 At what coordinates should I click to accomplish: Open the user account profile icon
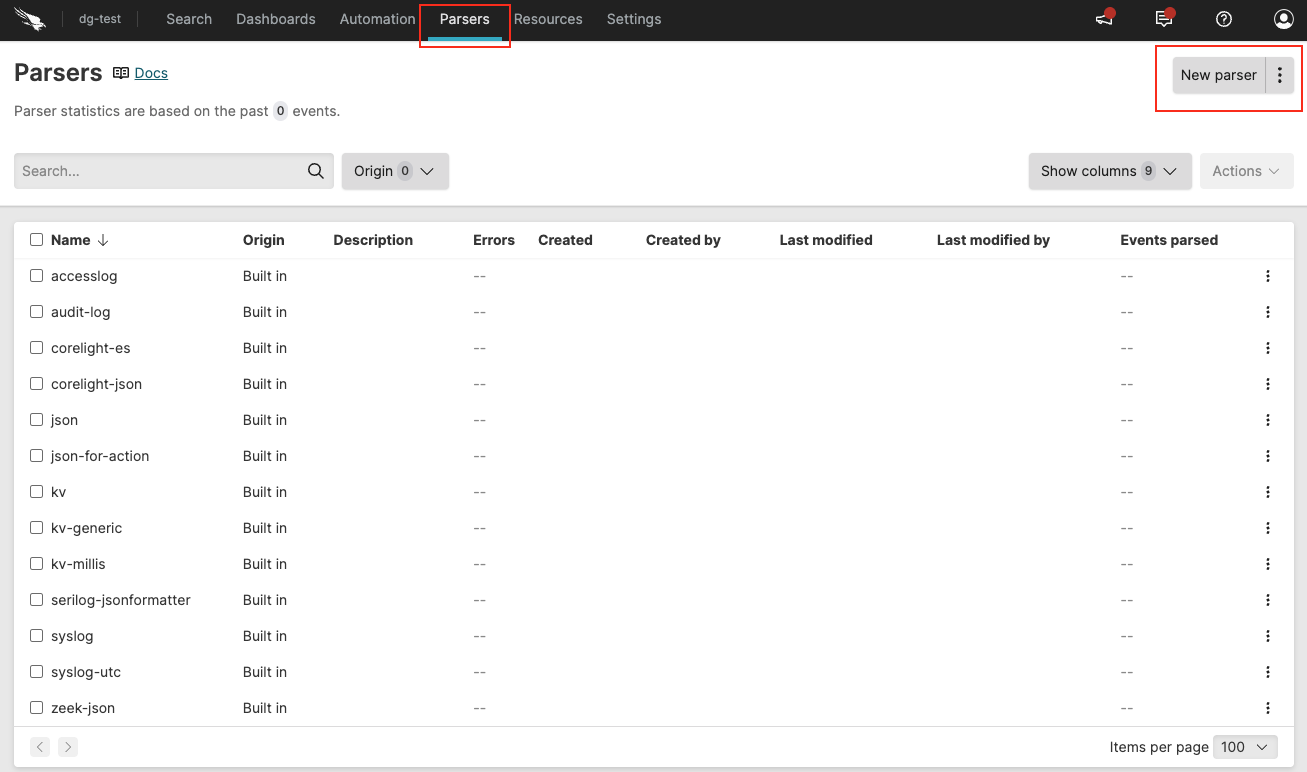coord(1283,19)
